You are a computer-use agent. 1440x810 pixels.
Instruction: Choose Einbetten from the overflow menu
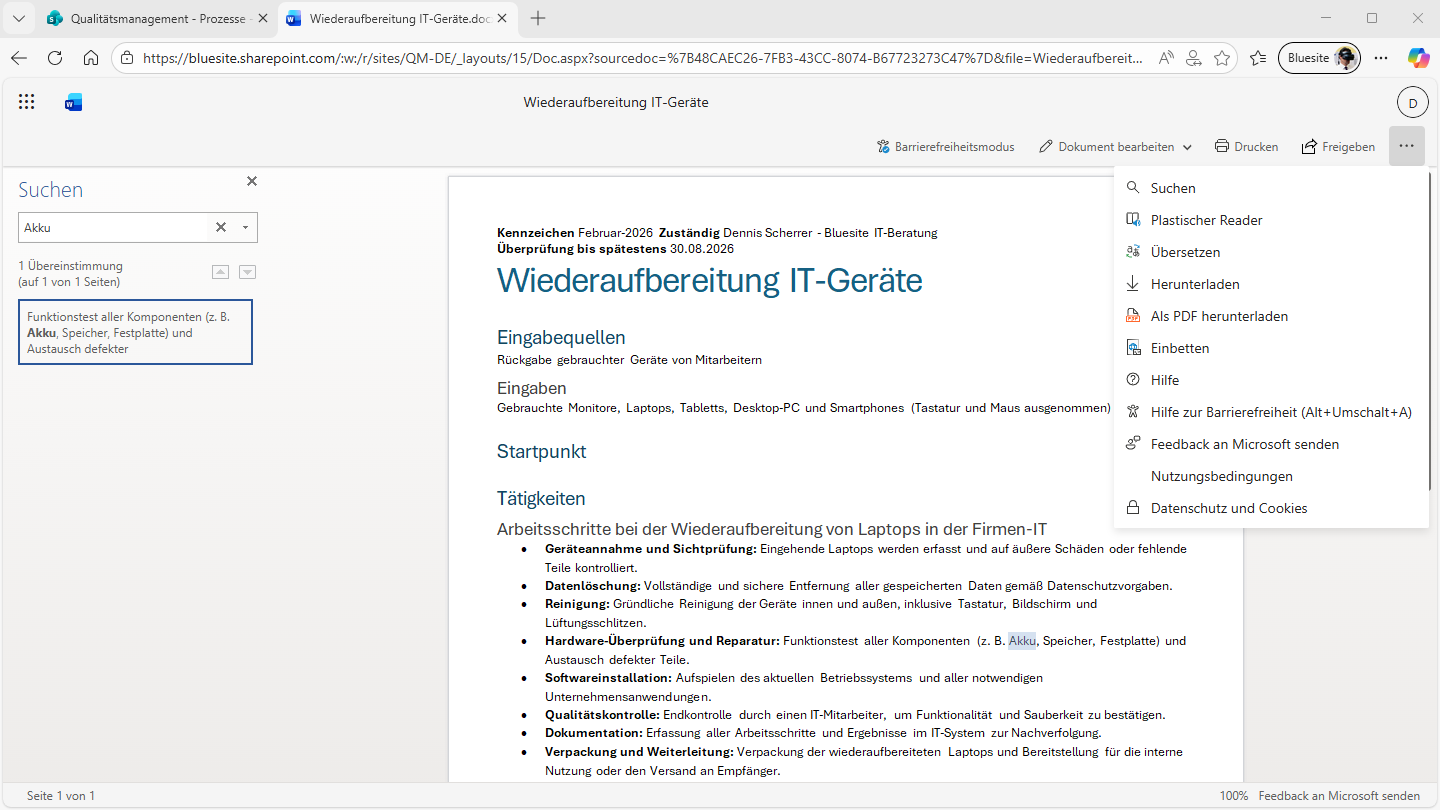coord(1180,348)
